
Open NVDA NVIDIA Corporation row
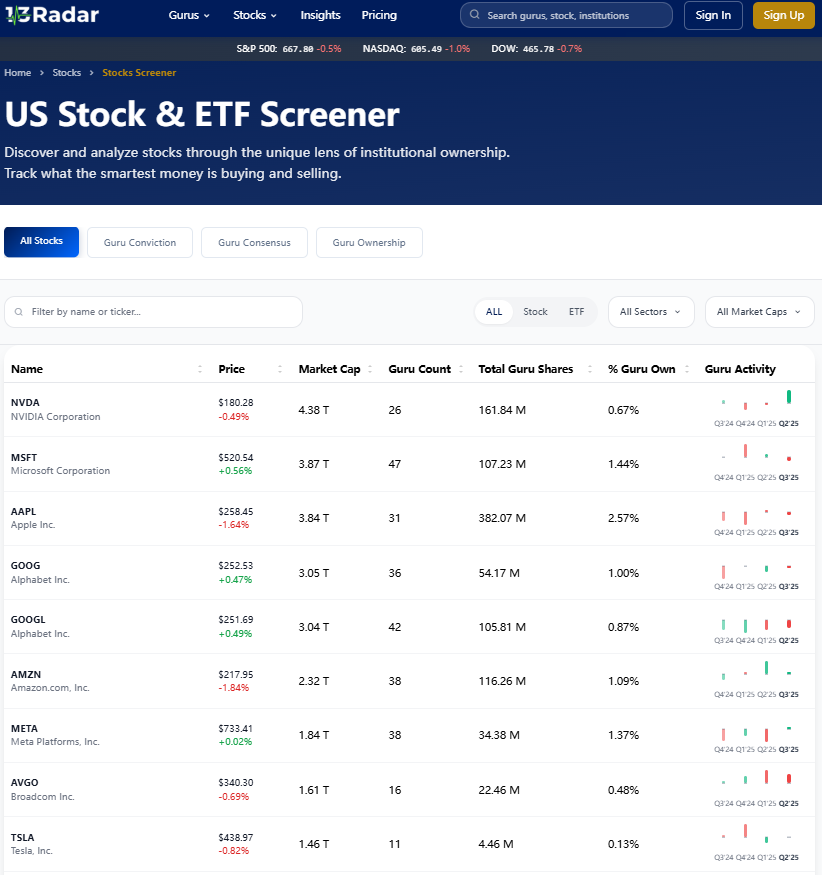point(409,410)
